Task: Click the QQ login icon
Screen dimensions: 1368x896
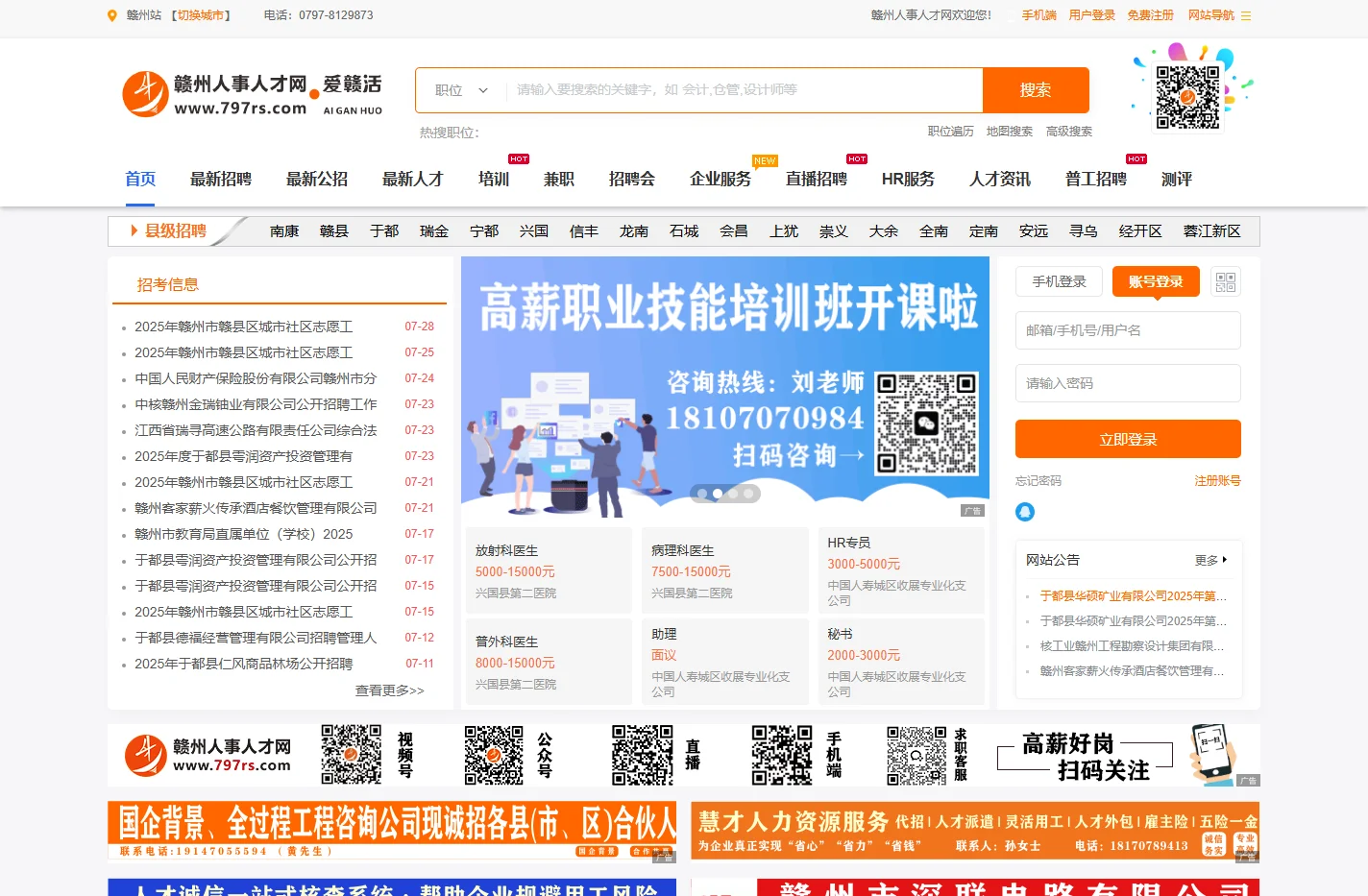Action: coord(1025,512)
